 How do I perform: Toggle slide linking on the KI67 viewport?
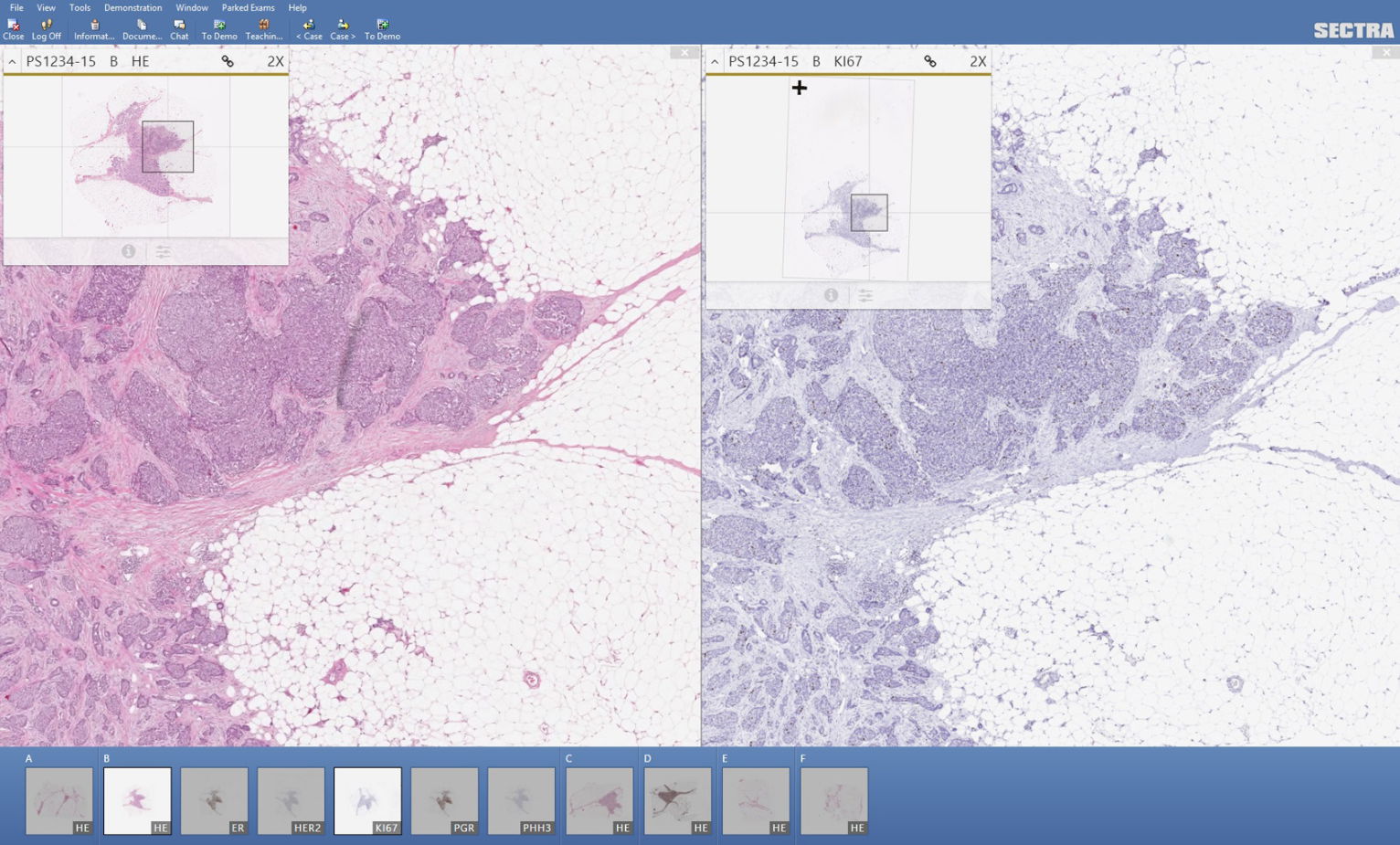click(x=931, y=61)
